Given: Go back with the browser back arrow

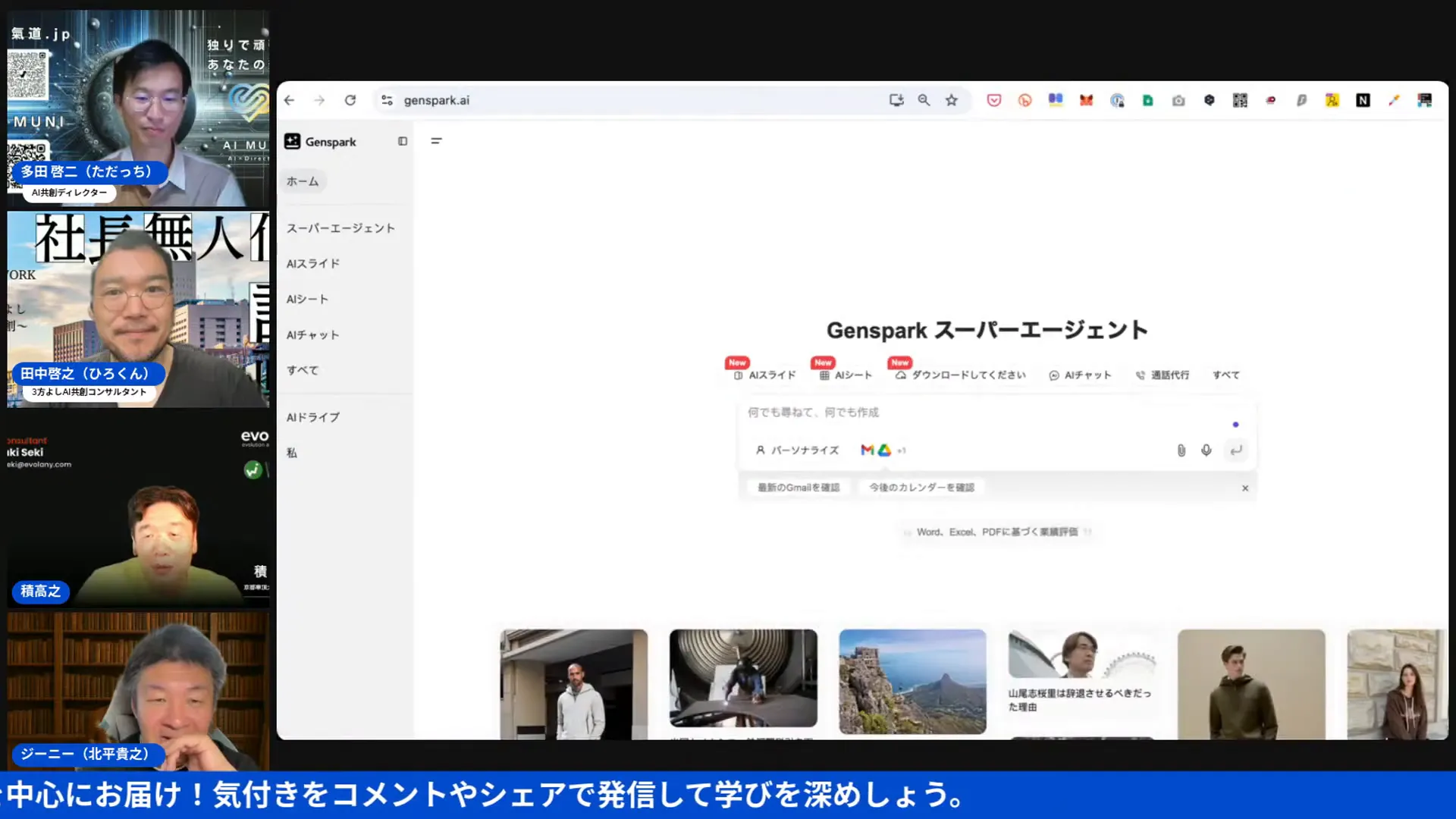Looking at the screenshot, I should coord(290,100).
